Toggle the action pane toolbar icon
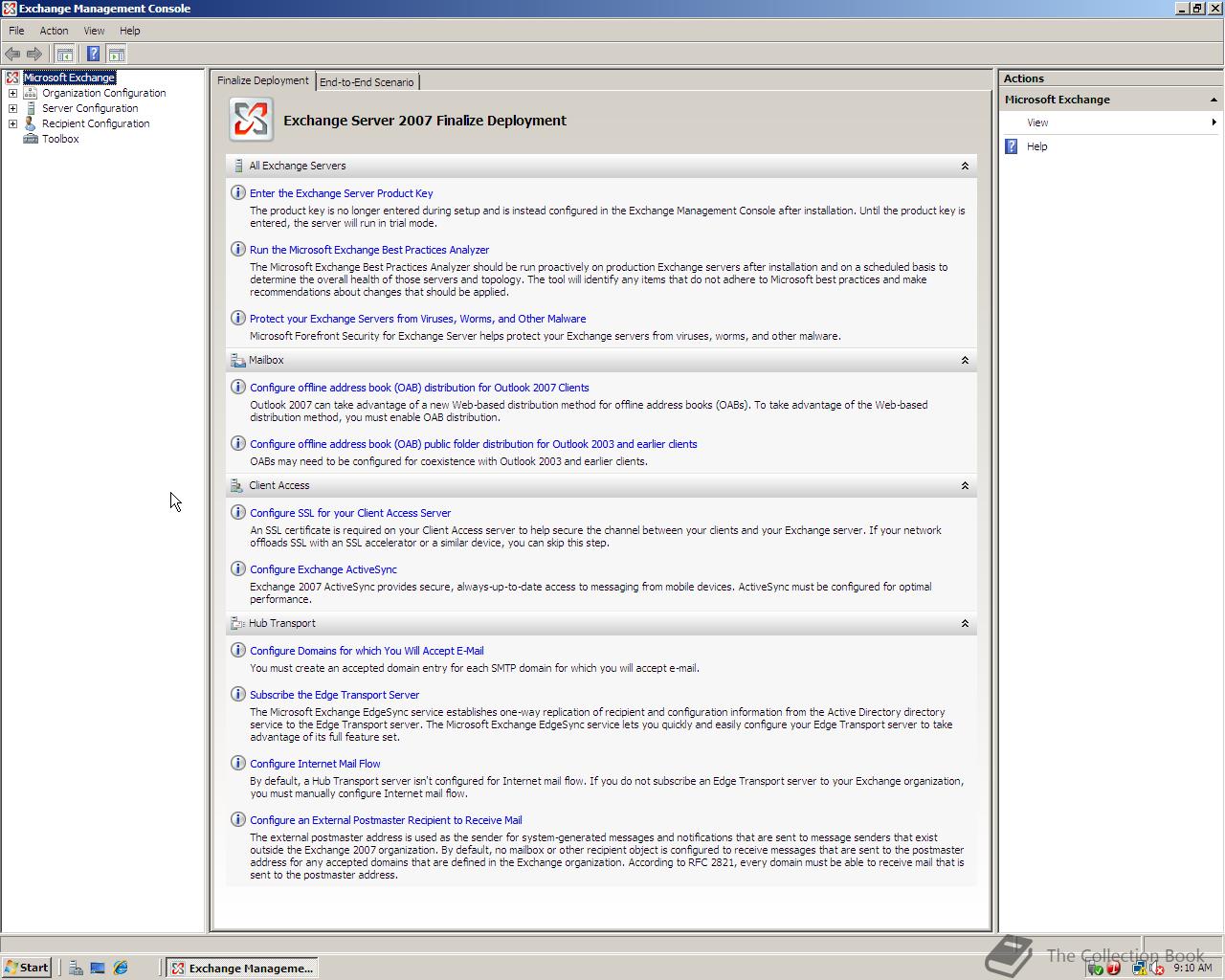The image size is (1225, 980). [x=117, y=54]
